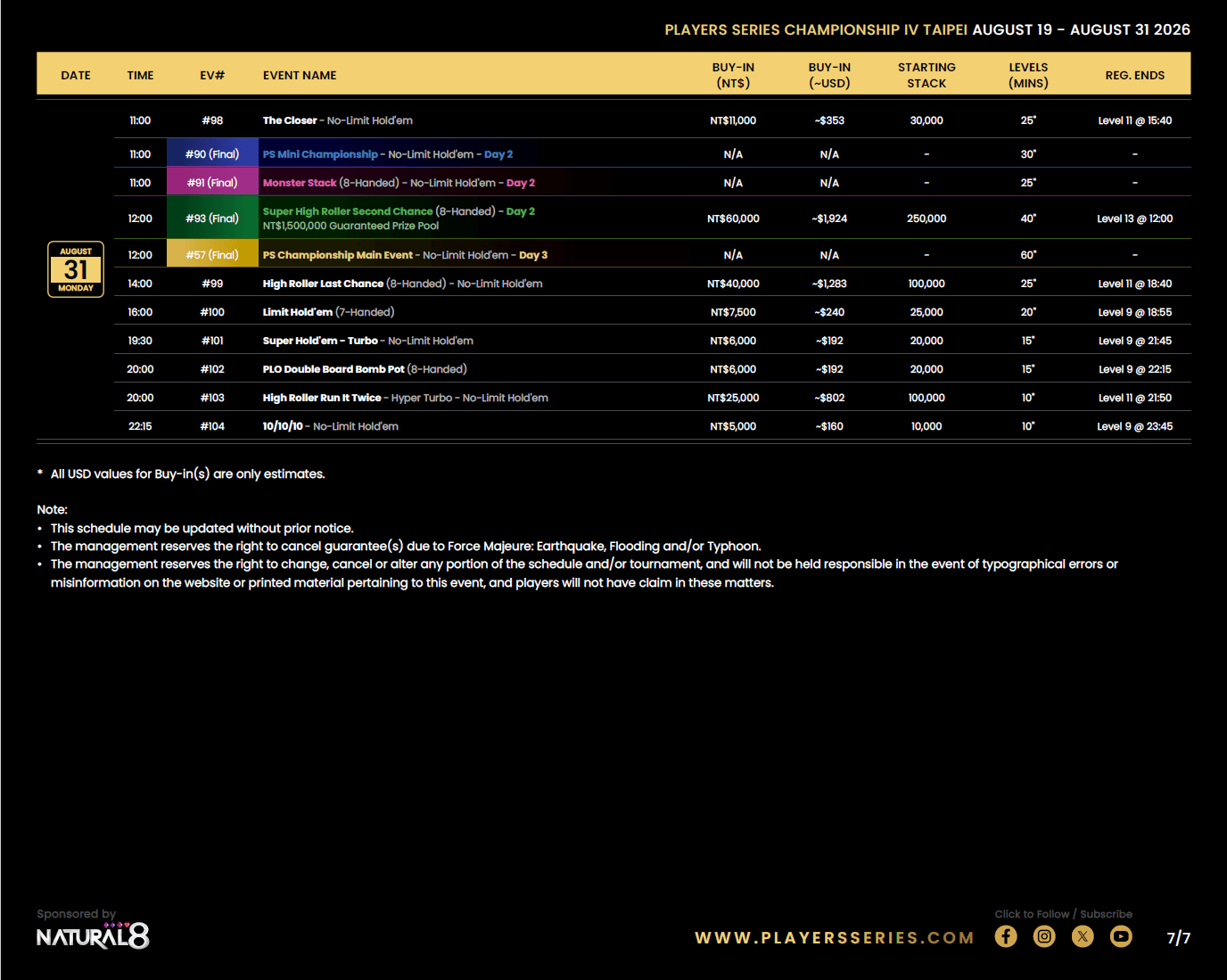1227x980 pixels.
Task: Click the Players Series Championship IV Taipei title
Action: pyautogui.click(x=816, y=29)
